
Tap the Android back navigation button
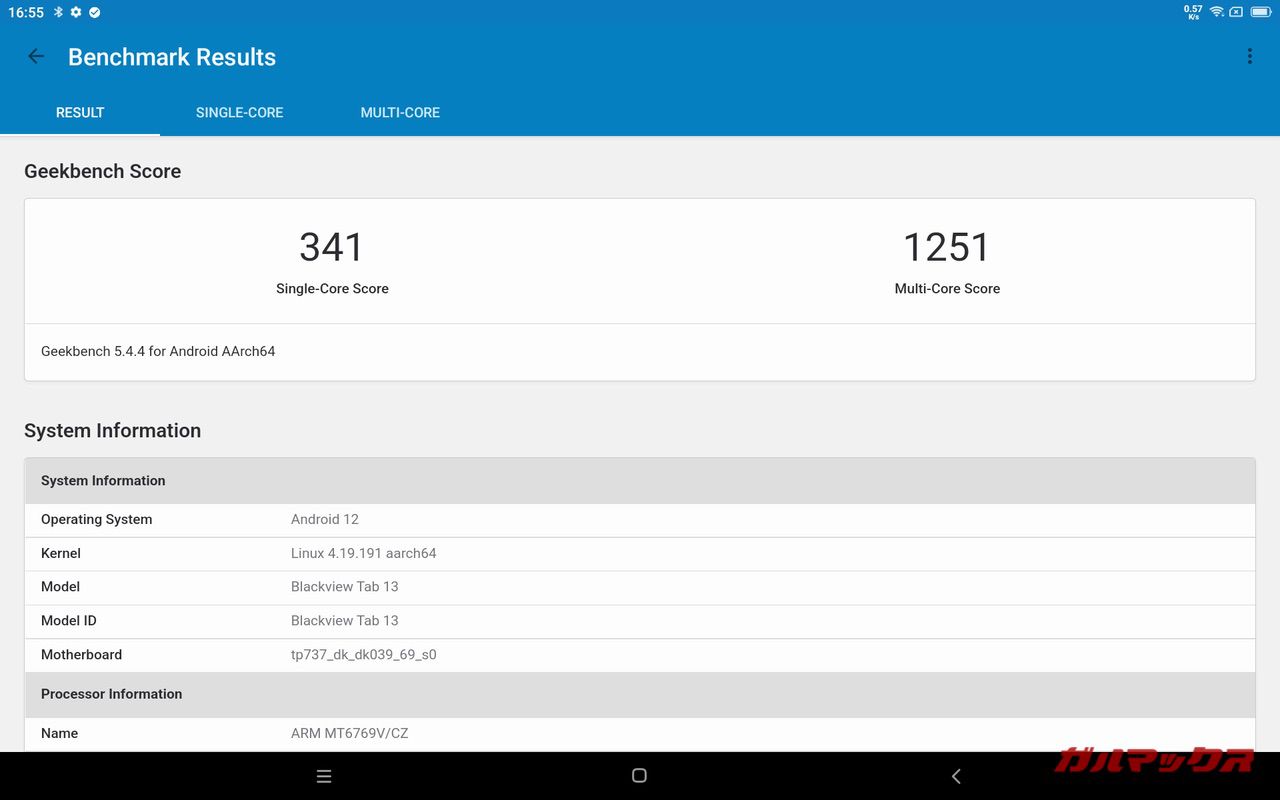pos(955,775)
